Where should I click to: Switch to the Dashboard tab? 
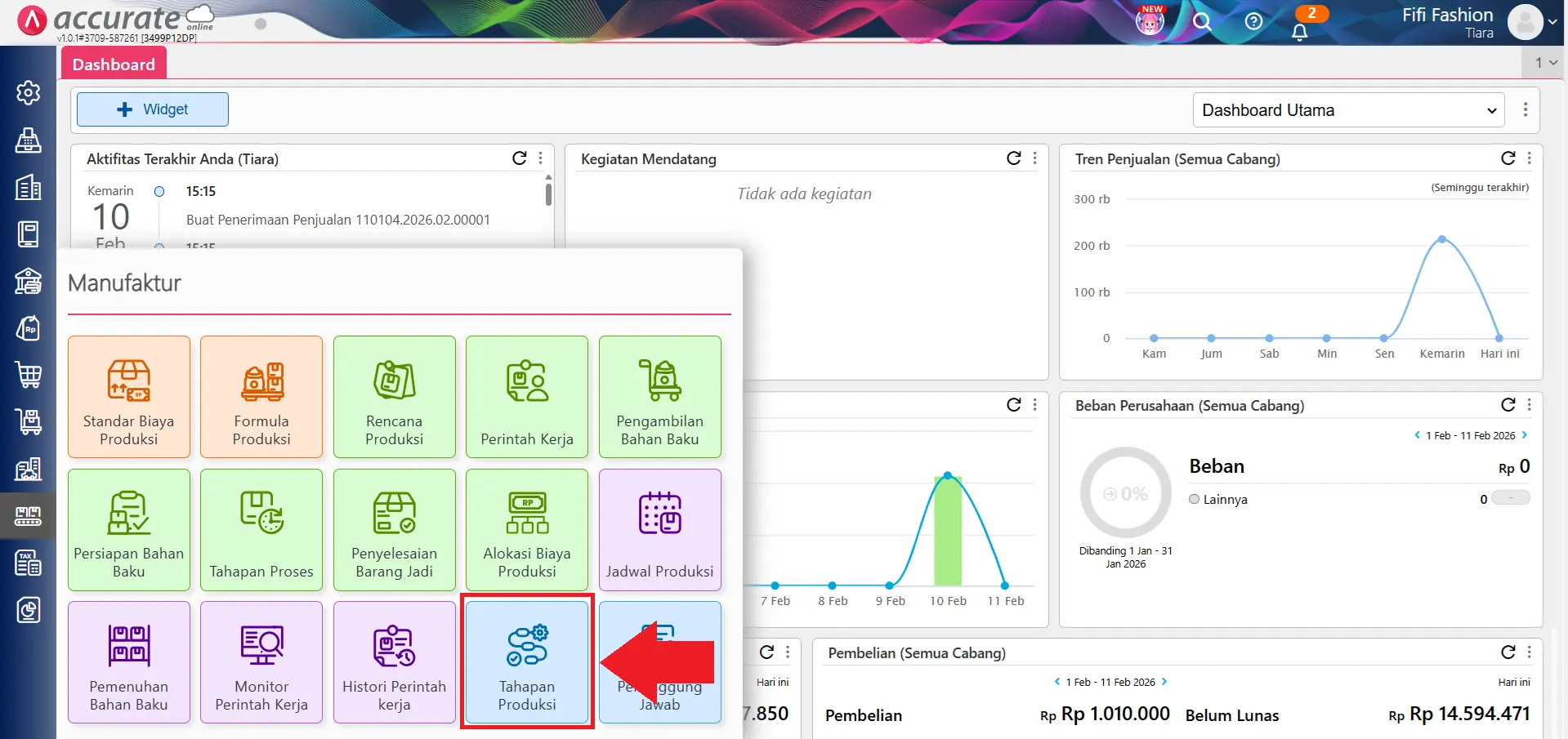[114, 64]
